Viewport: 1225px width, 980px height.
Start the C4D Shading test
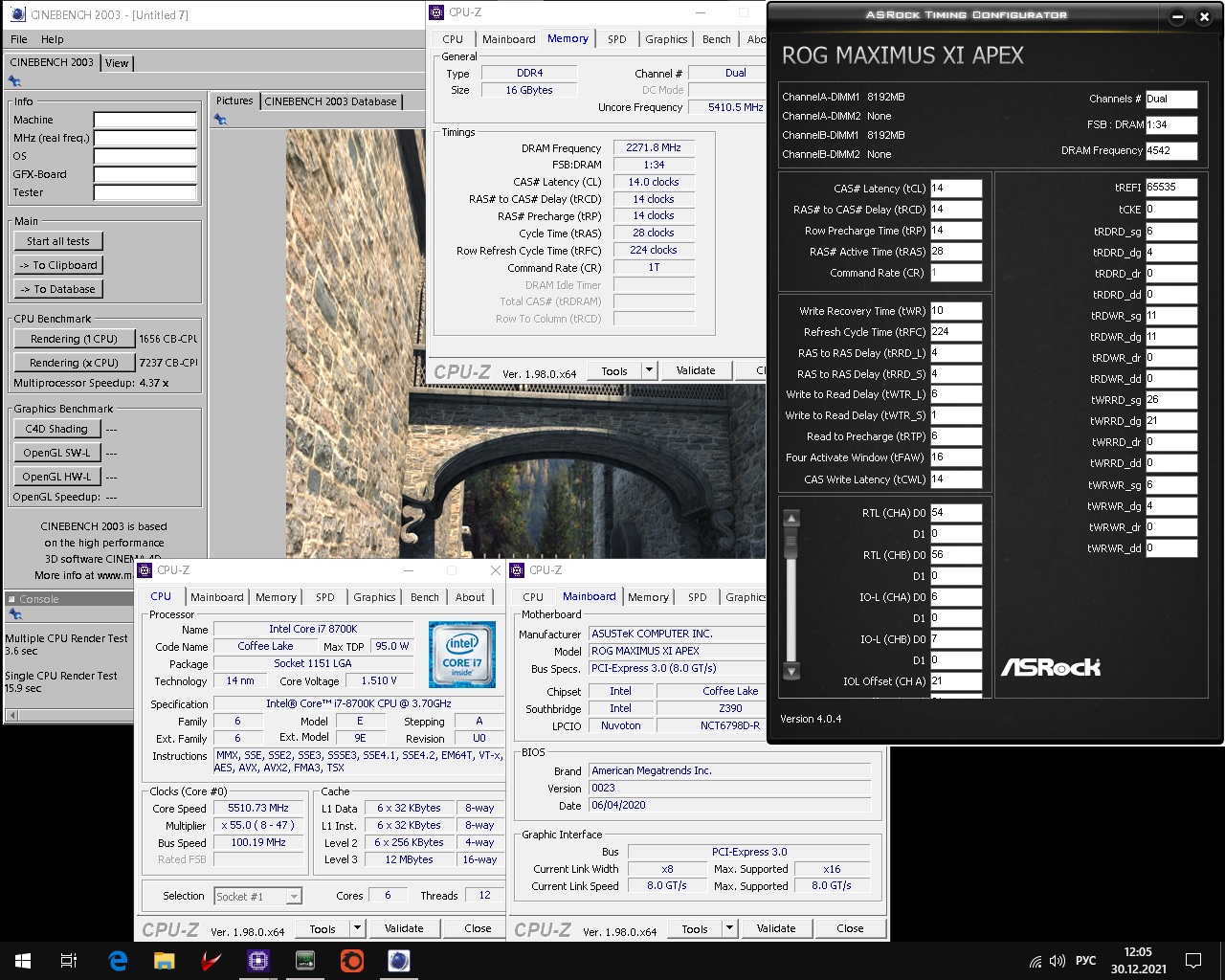(57, 429)
